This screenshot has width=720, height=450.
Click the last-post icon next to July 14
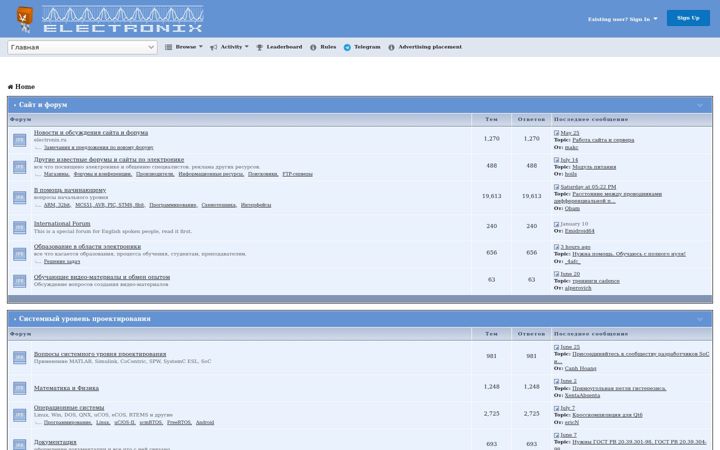point(557,160)
